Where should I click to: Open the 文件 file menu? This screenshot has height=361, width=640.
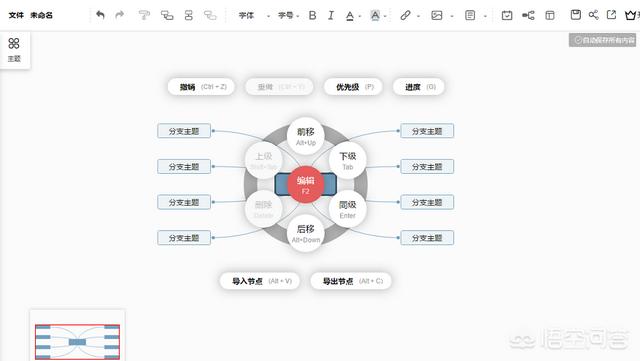(x=16, y=15)
